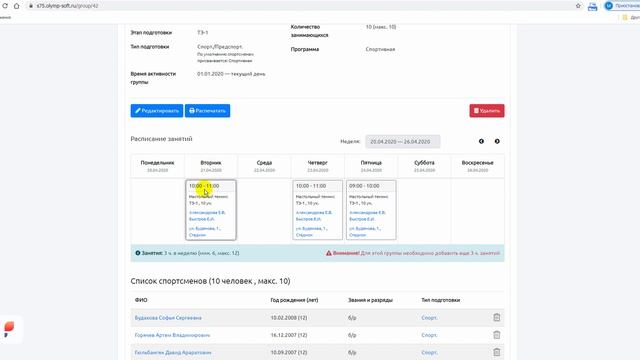Open the browser profile avatar

[x=609, y=6]
